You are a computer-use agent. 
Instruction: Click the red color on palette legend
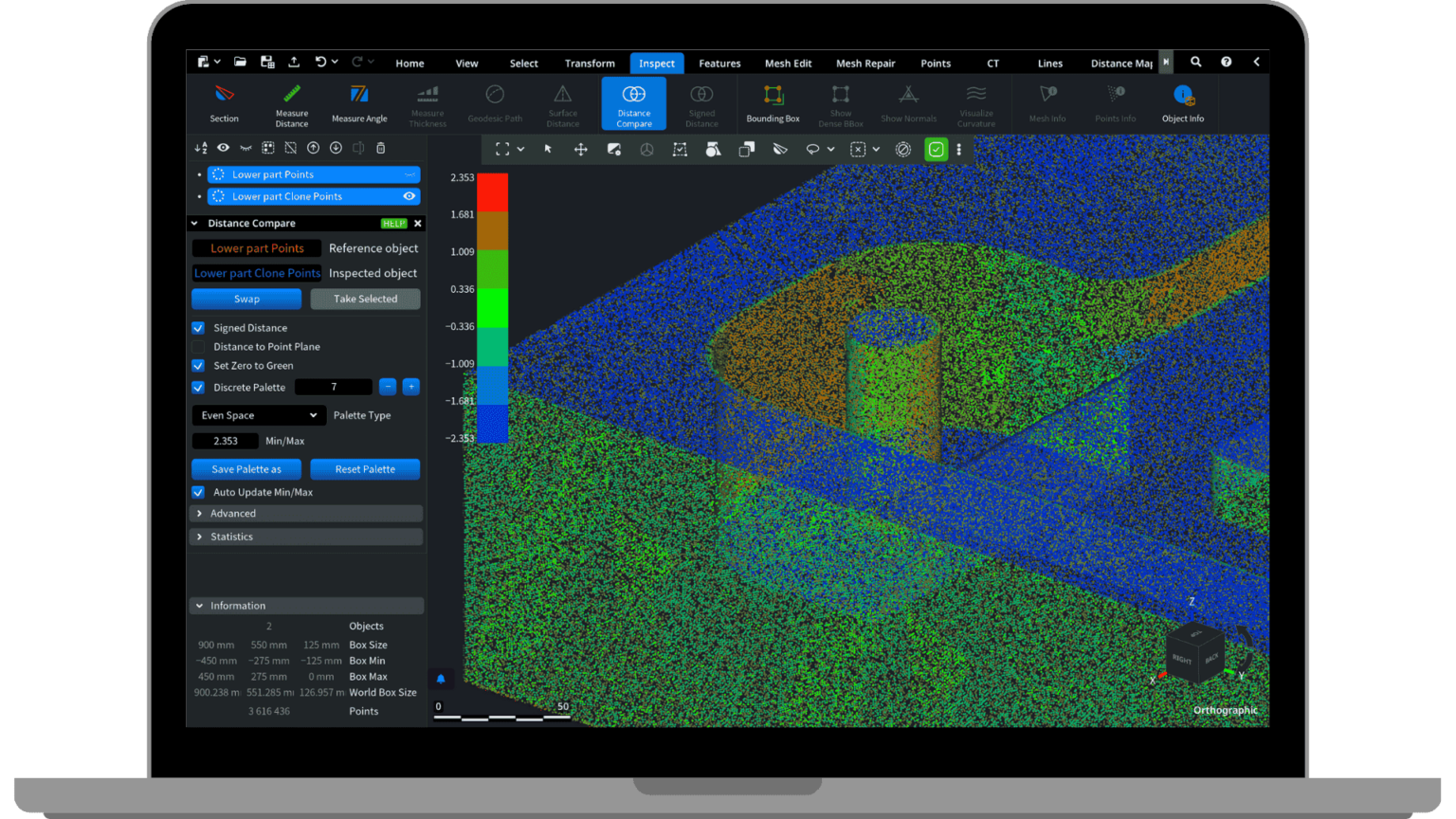(492, 192)
